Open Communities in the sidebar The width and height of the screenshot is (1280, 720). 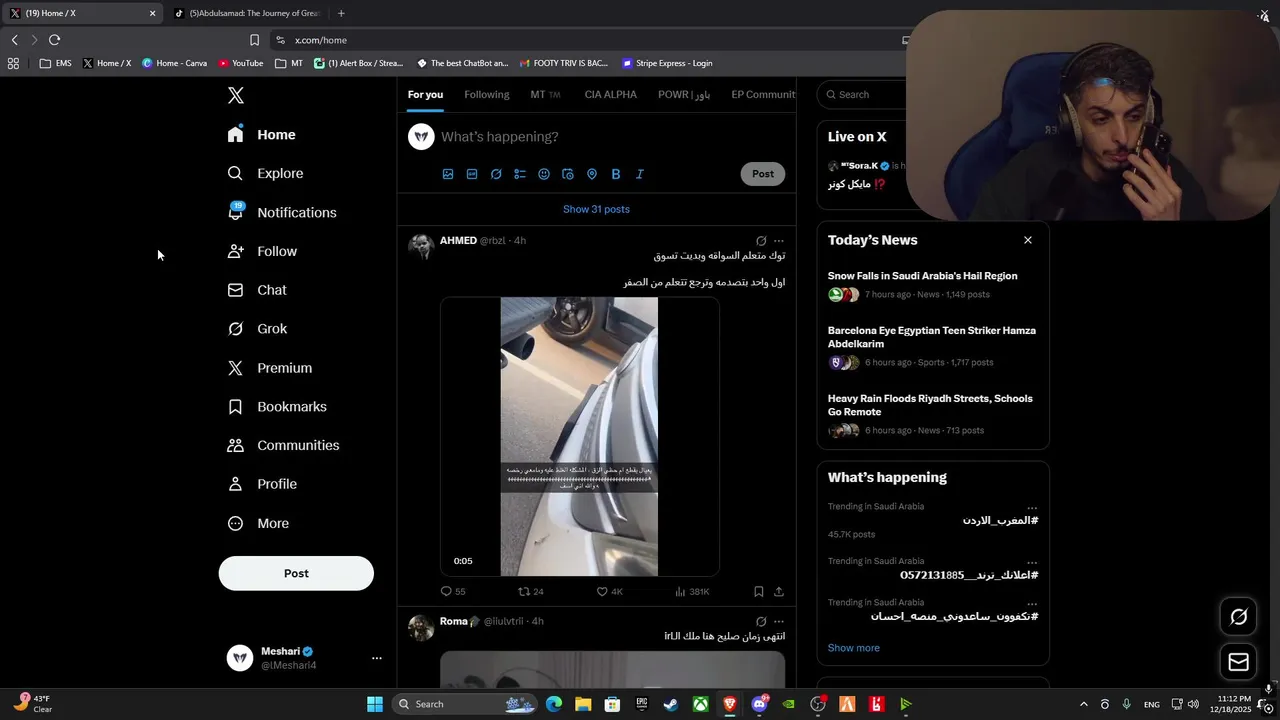pyautogui.click(x=283, y=445)
